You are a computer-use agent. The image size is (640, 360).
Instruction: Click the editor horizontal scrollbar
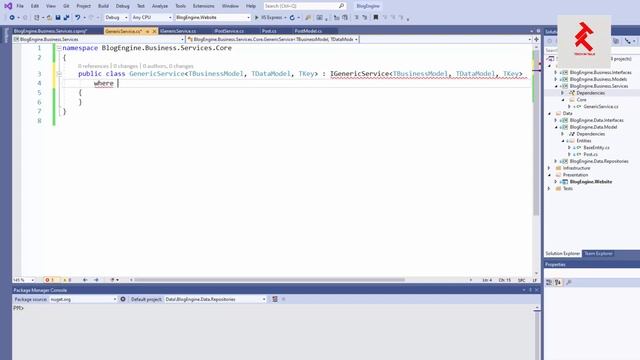click(269, 280)
